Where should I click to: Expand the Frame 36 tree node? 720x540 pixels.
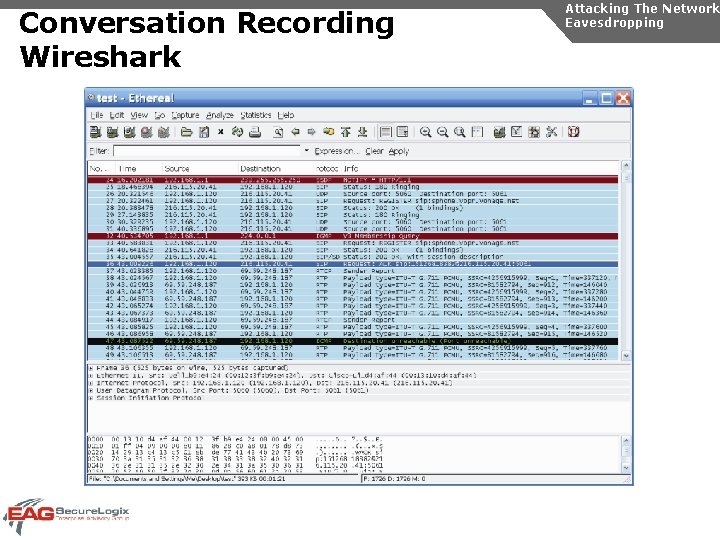click(x=91, y=368)
